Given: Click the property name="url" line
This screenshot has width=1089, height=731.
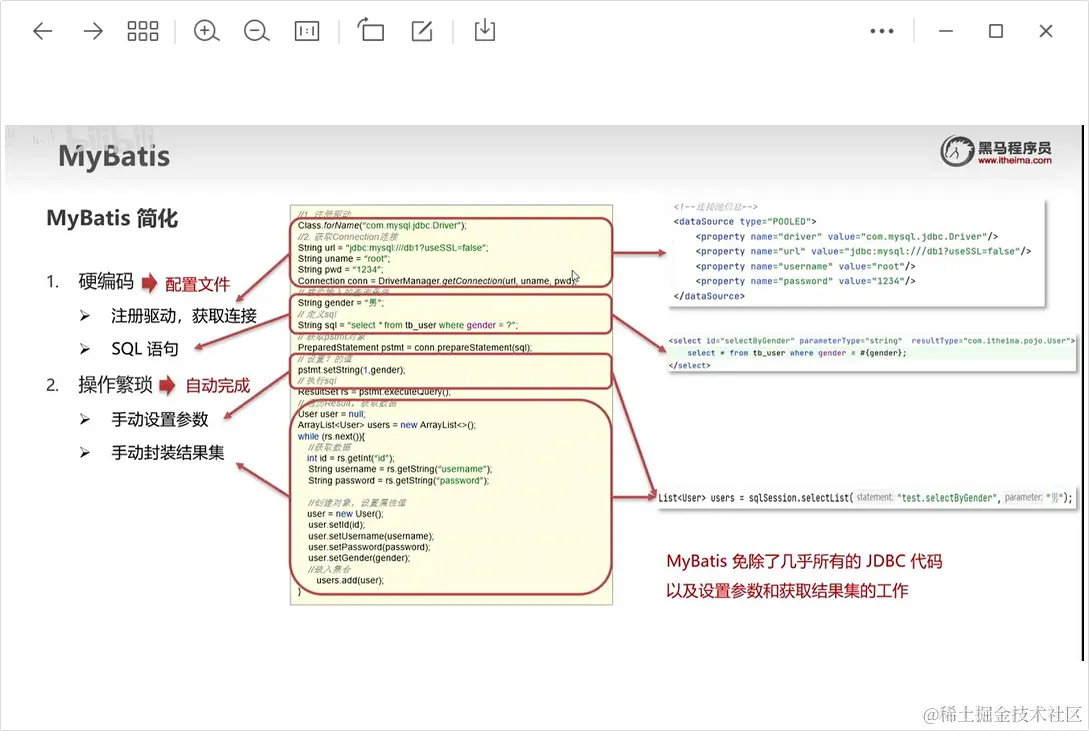Looking at the screenshot, I should (863, 251).
